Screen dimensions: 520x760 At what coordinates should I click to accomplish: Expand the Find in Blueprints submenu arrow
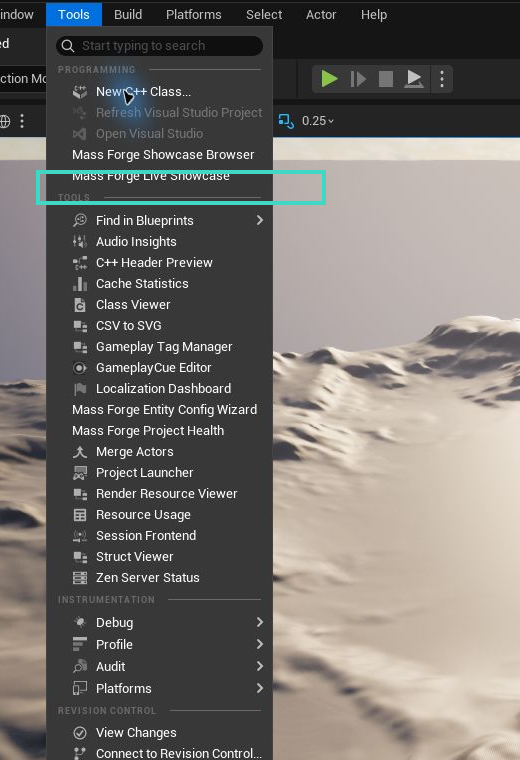(x=260, y=221)
